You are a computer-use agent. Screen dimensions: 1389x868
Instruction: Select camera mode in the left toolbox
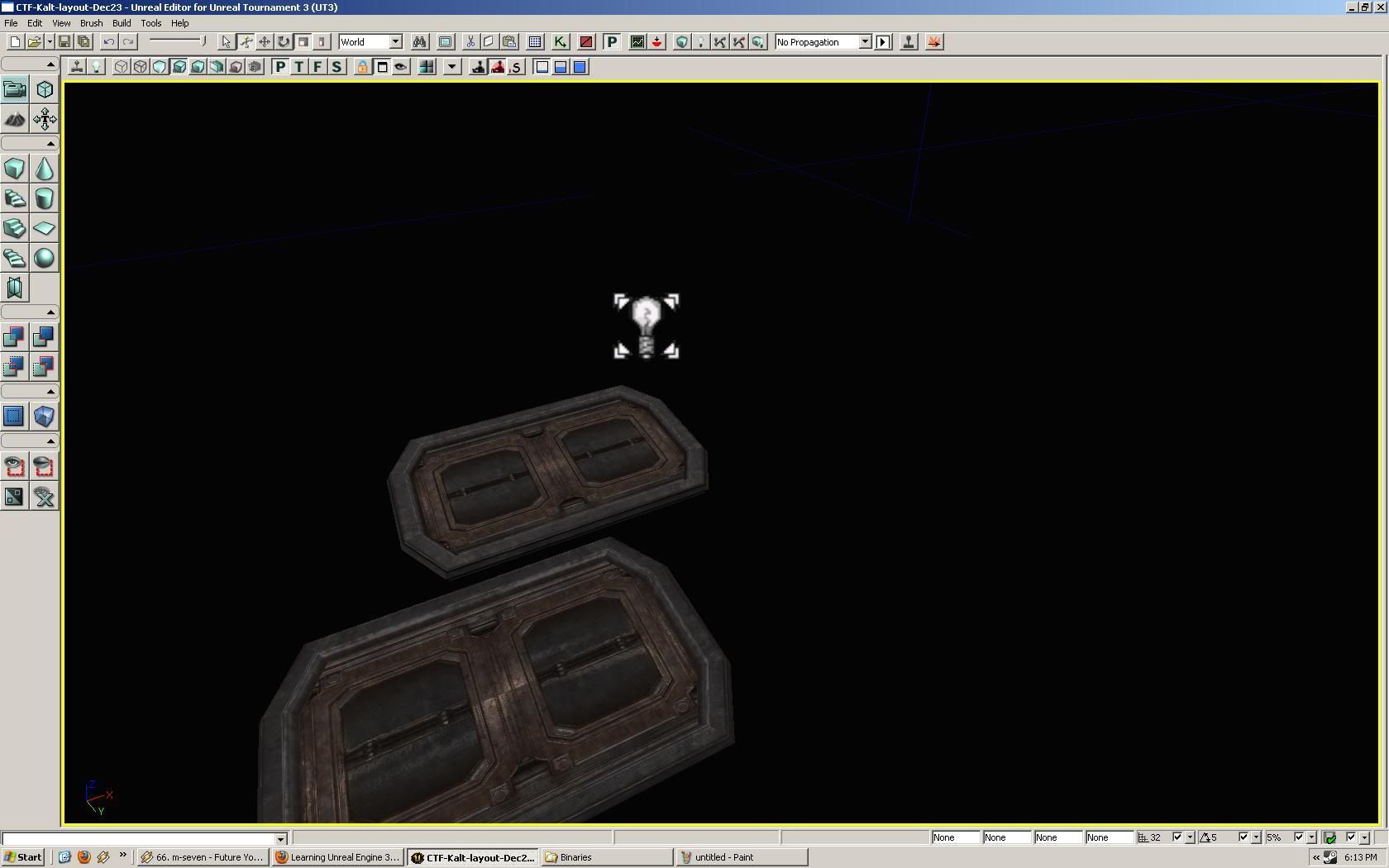[15, 89]
